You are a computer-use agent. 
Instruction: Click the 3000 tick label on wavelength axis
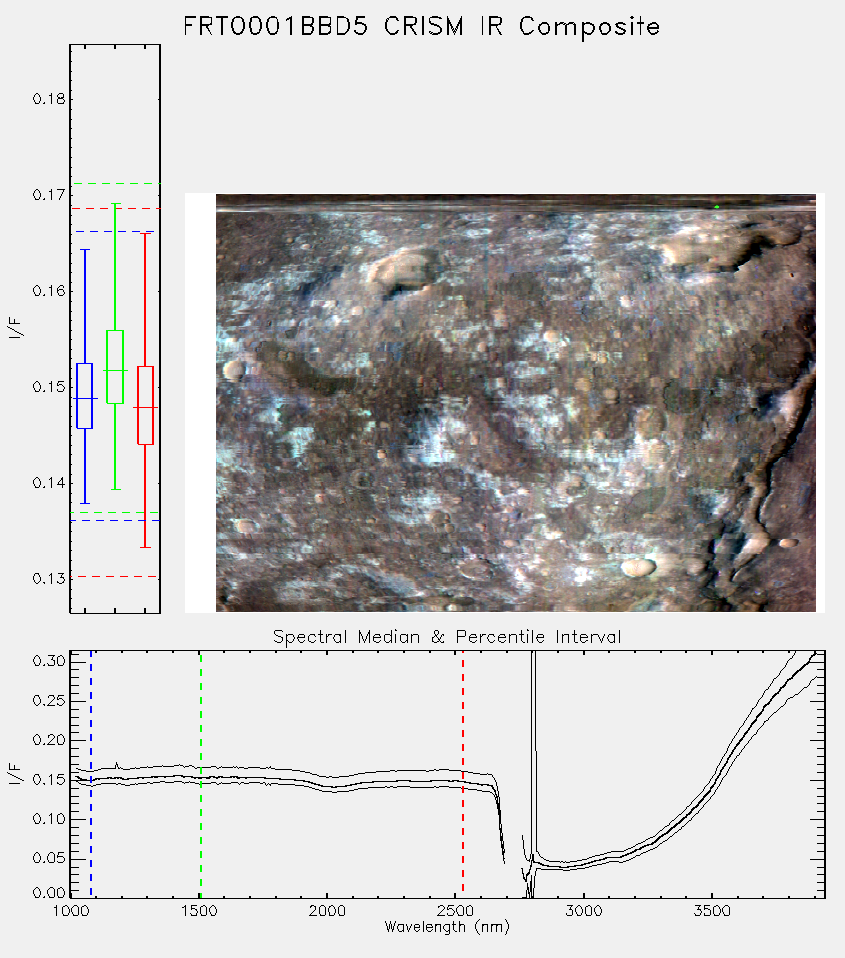583,911
